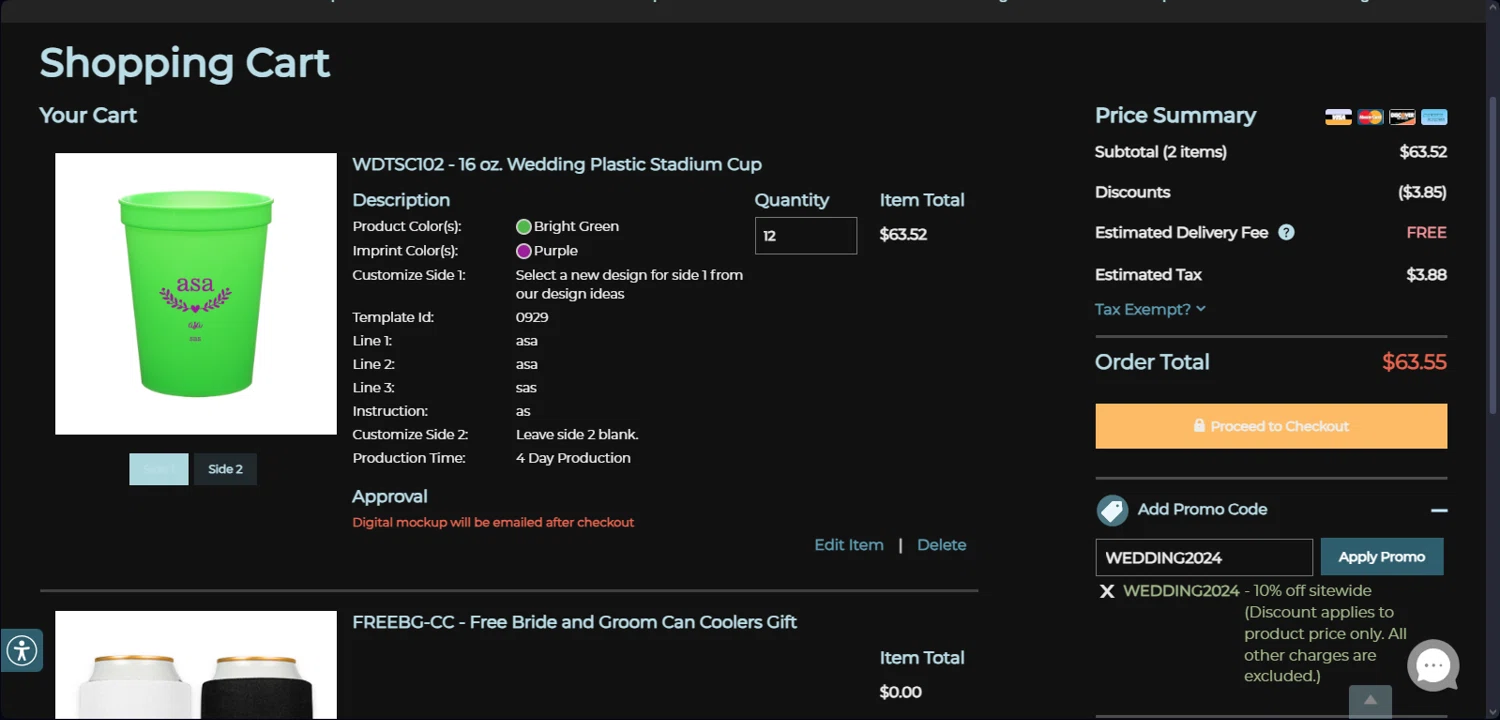Edit the stadium cup item

click(848, 545)
